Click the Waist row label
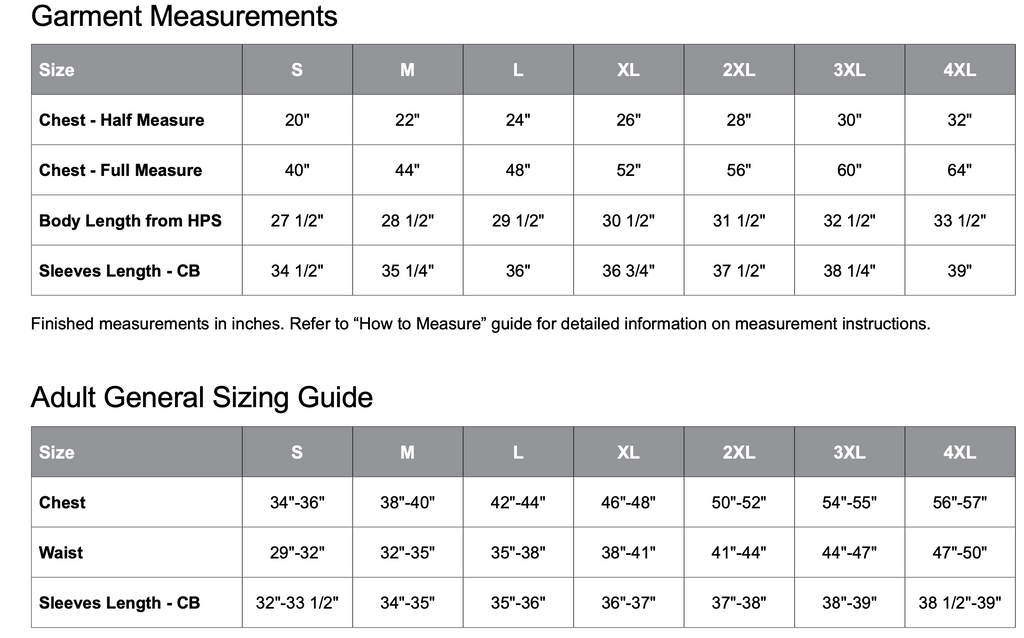The height and width of the screenshot is (638, 1024). click(x=61, y=553)
